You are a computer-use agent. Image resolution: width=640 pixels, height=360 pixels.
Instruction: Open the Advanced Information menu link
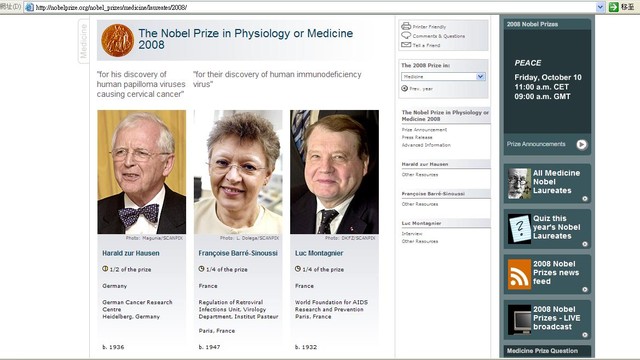(426, 145)
